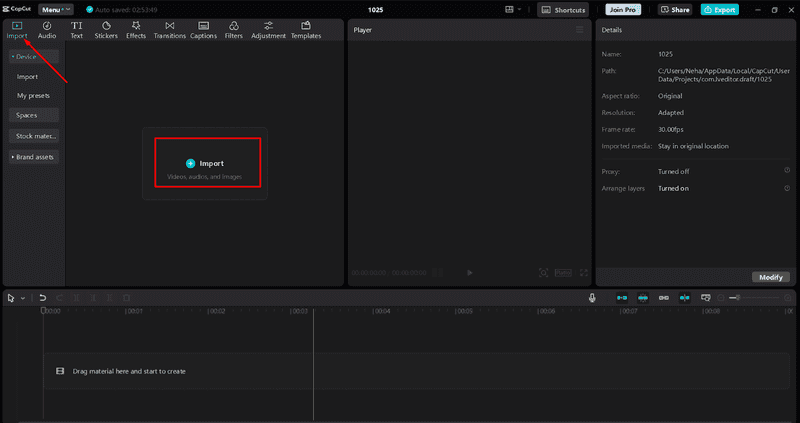The width and height of the screenshot is (800, 423).
Task: Open the Menu dropdown
Action: tap(56, 10)
